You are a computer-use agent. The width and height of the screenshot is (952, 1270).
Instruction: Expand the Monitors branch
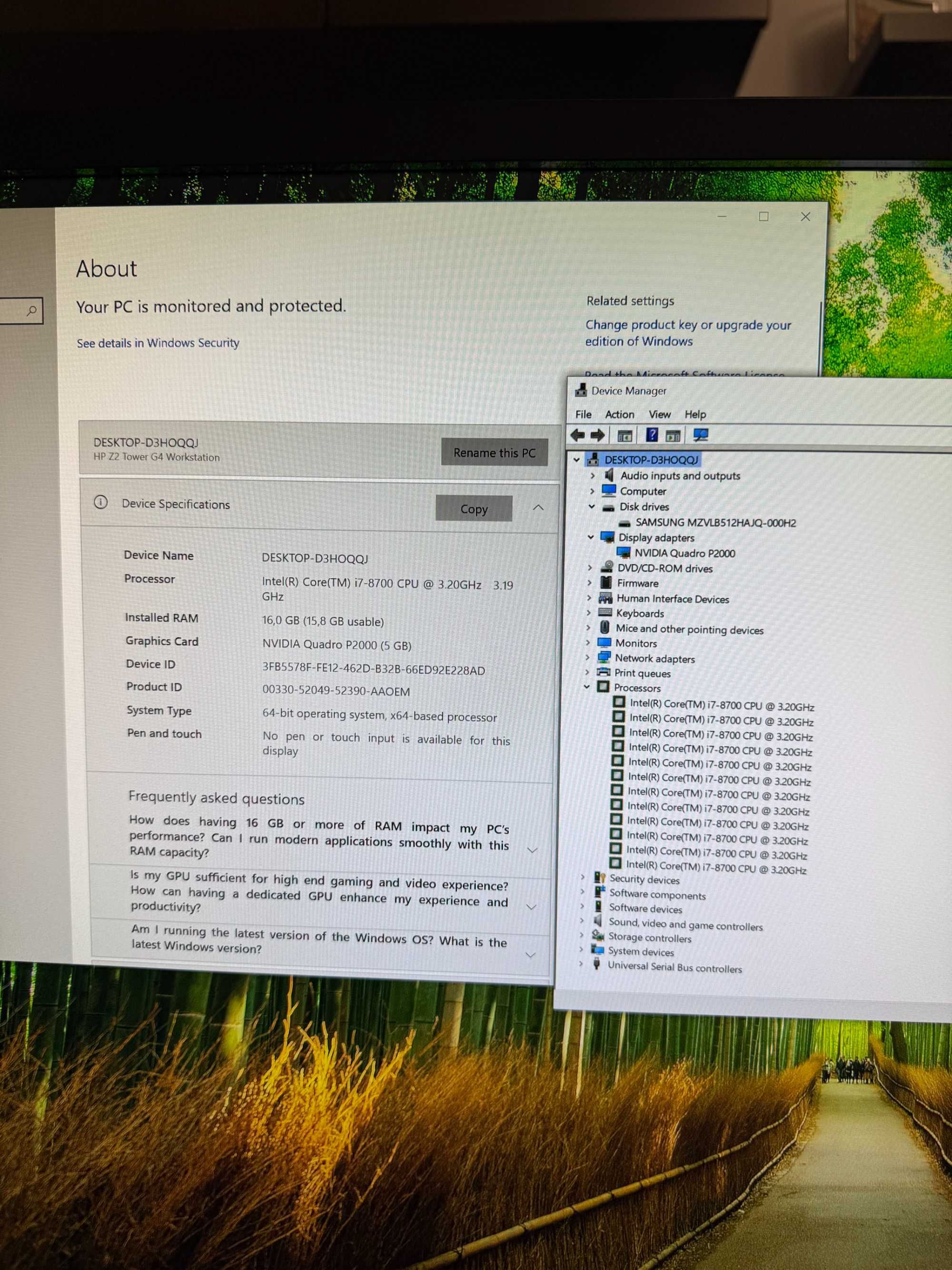(x=587, y=642)
